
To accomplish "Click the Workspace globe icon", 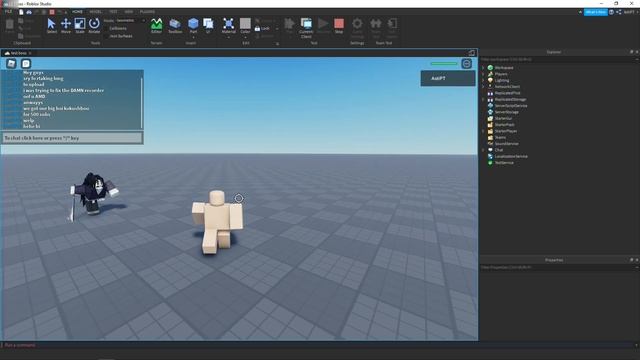I will (490, 68).
